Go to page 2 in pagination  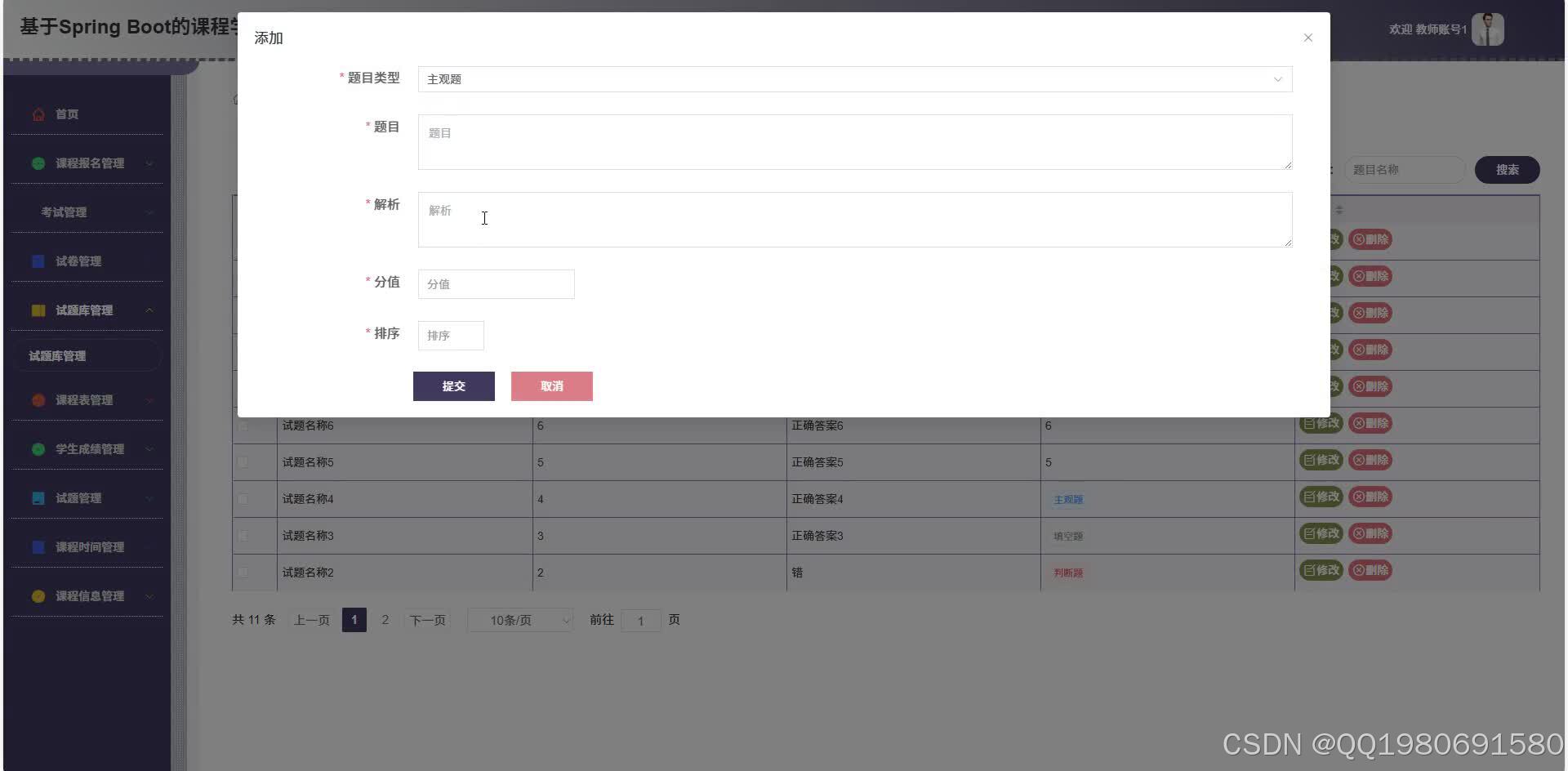click(x=385, y=620)
